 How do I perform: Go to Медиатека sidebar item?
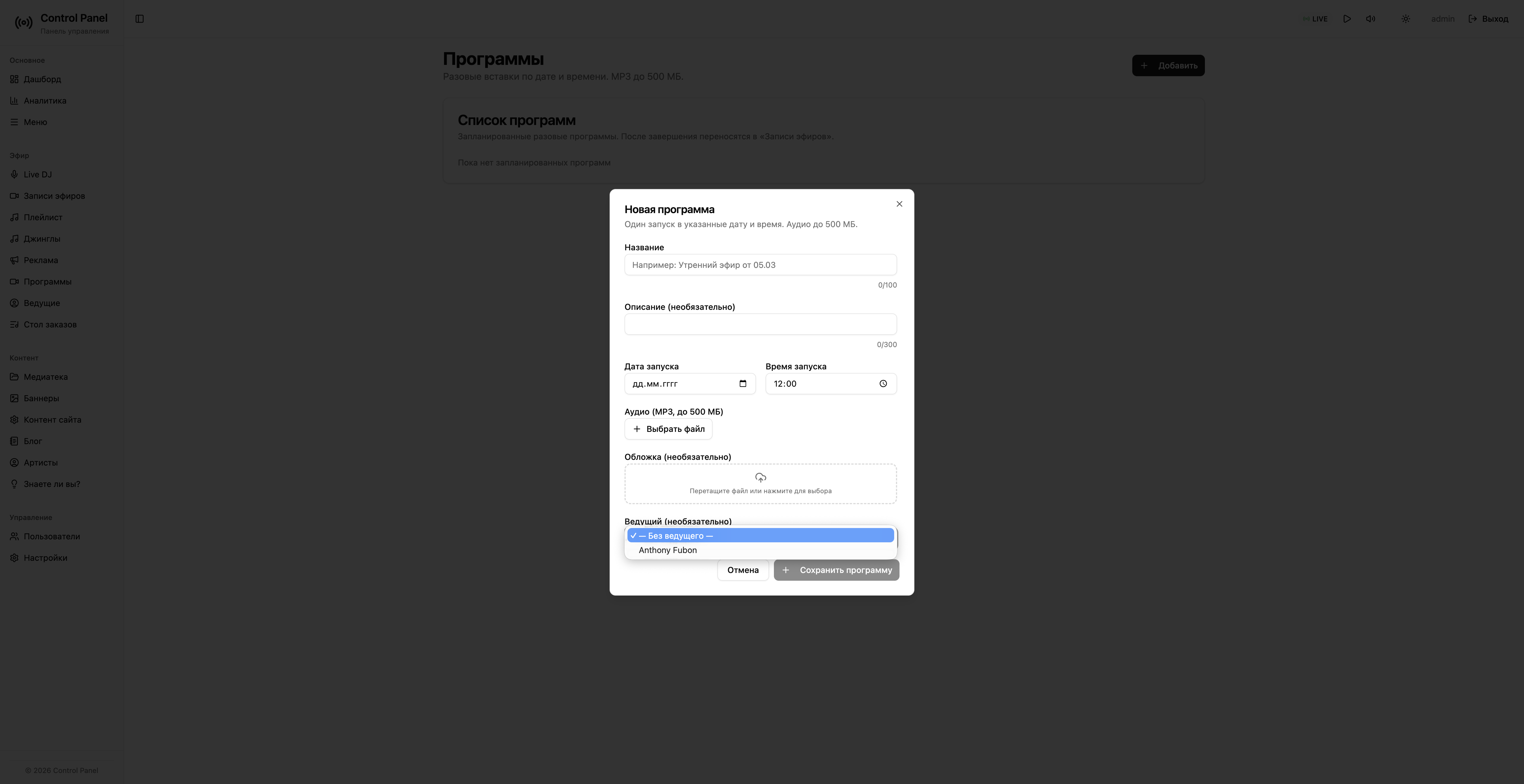click(x=46, y=377)
